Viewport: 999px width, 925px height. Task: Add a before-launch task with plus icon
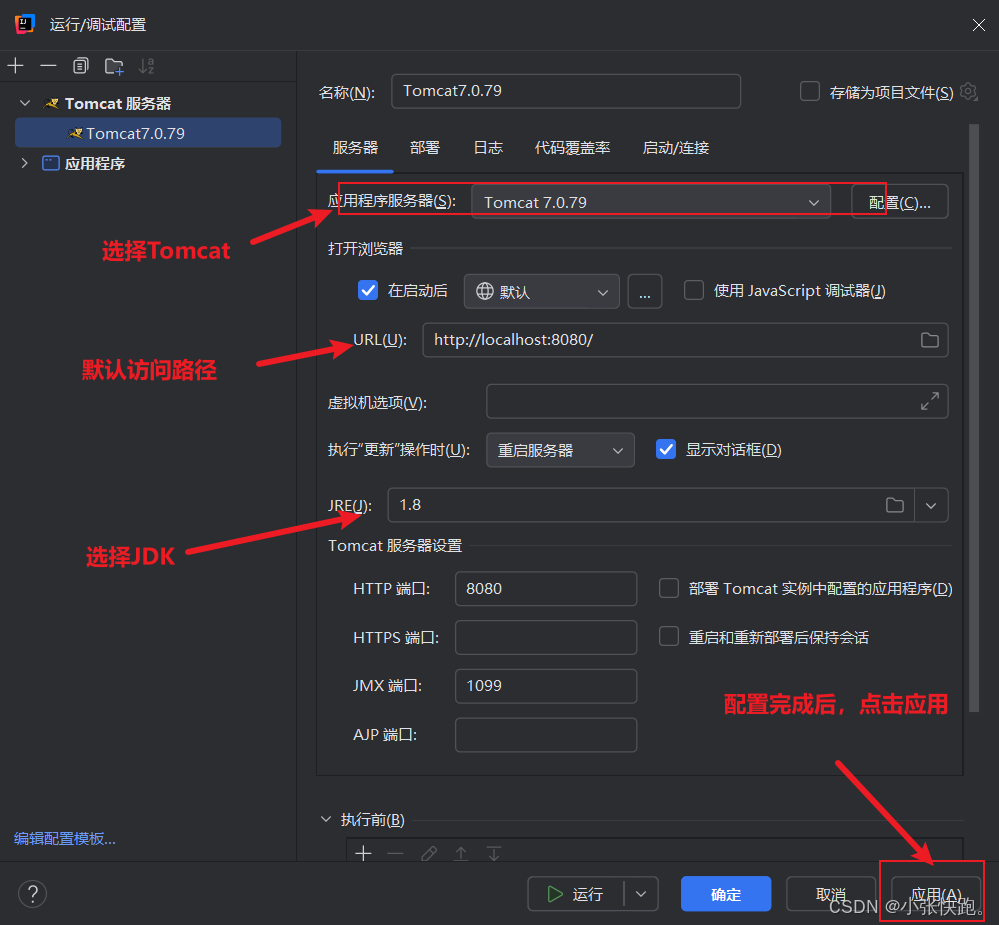[363, 853]
